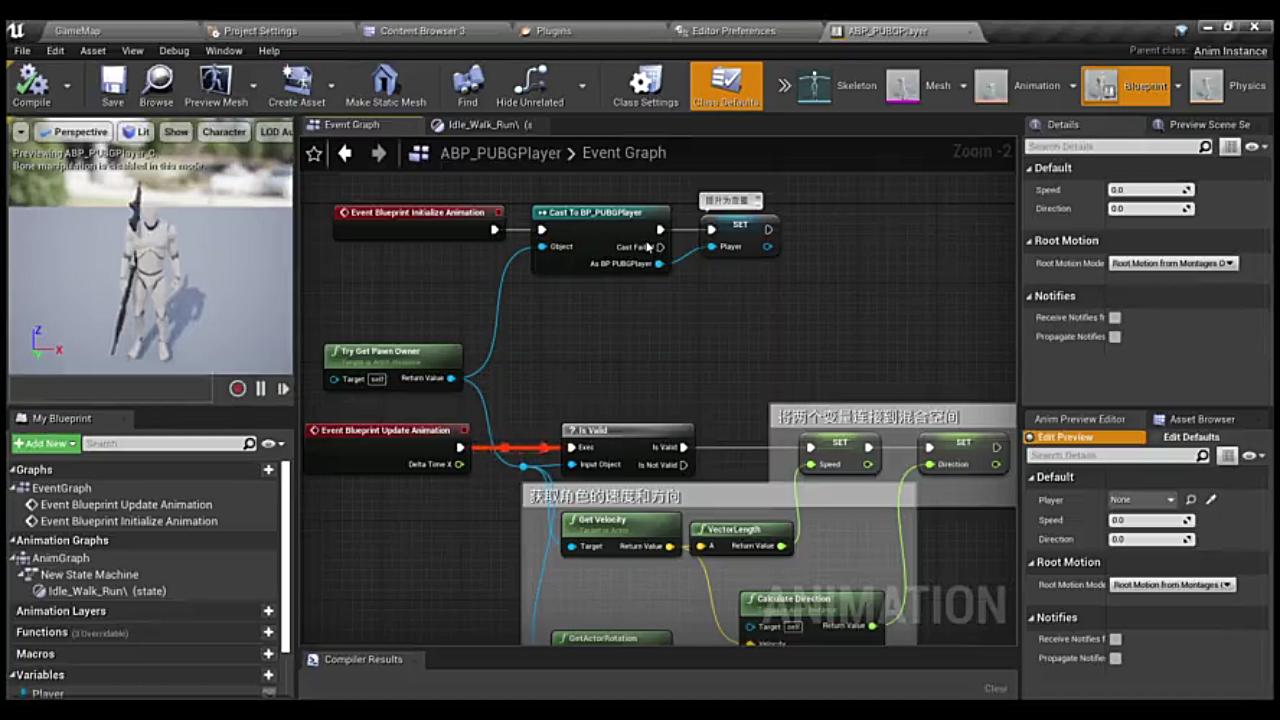Viewport: 1280px width, 720px height.
Task: Adjust the Direction value slider in Details
Action: (1151, 209)
